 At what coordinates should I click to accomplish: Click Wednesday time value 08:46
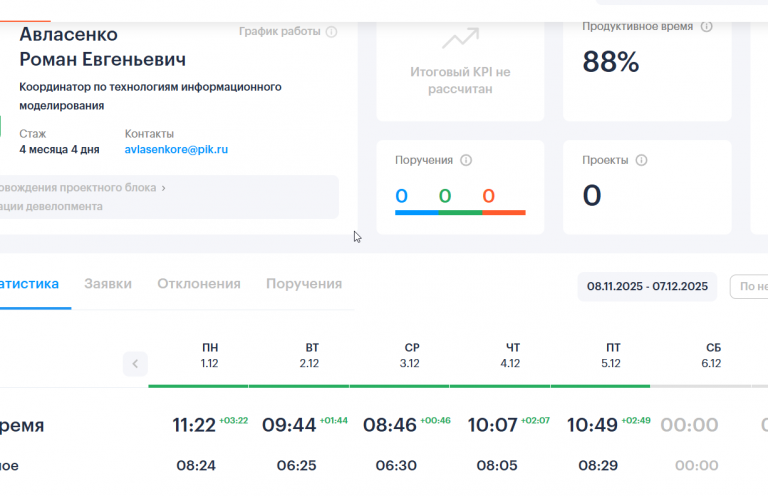point(390,425)
